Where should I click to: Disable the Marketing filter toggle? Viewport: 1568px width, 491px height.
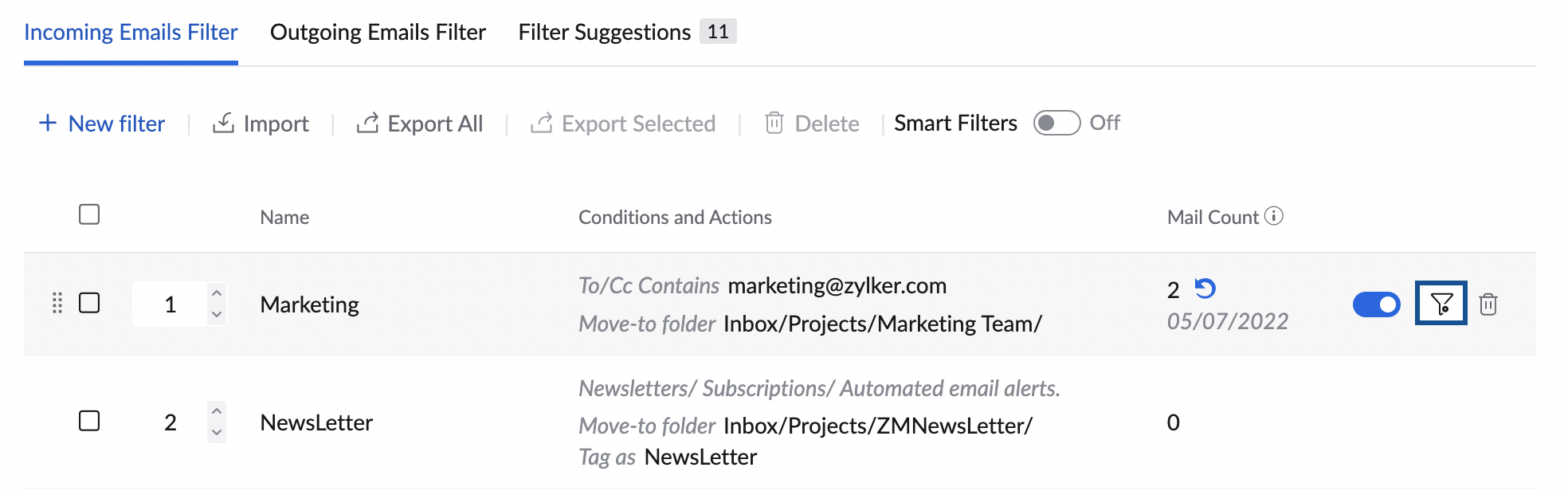1376,304
